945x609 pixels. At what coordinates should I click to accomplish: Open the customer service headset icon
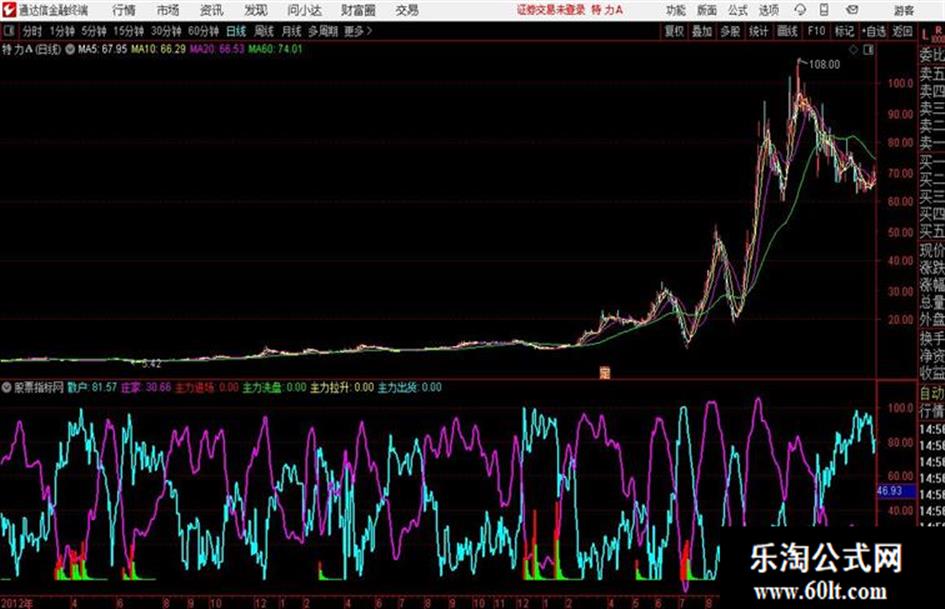tap(800, 10)
